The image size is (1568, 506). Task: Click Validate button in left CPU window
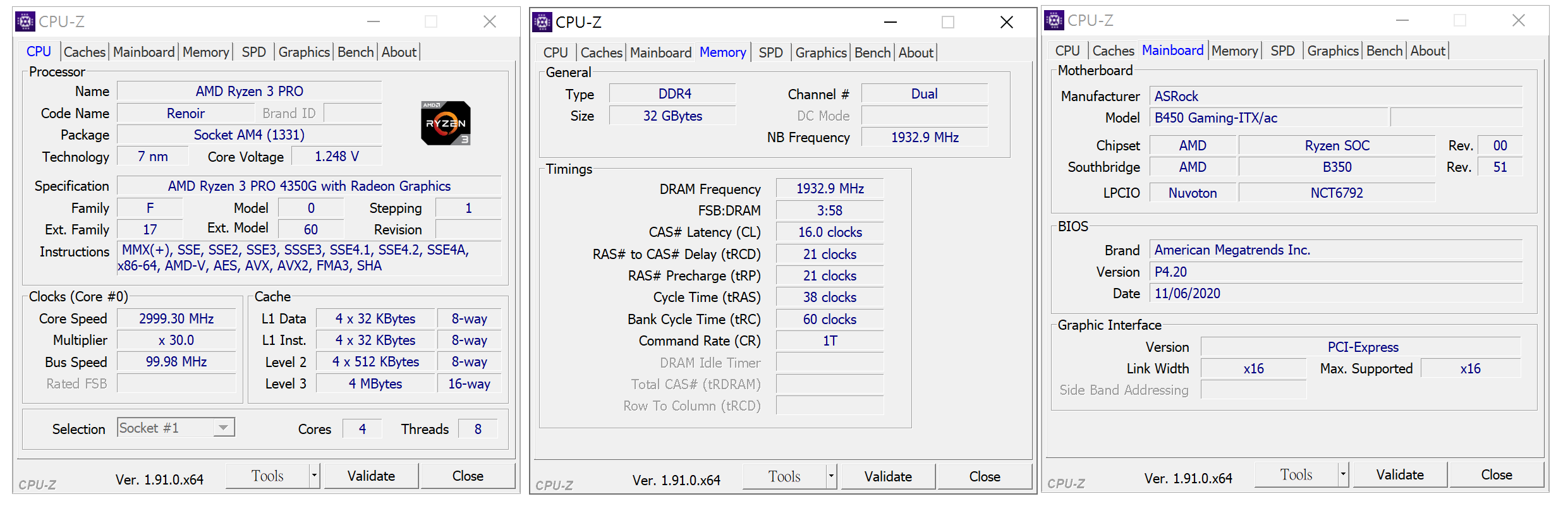(371, 476)
